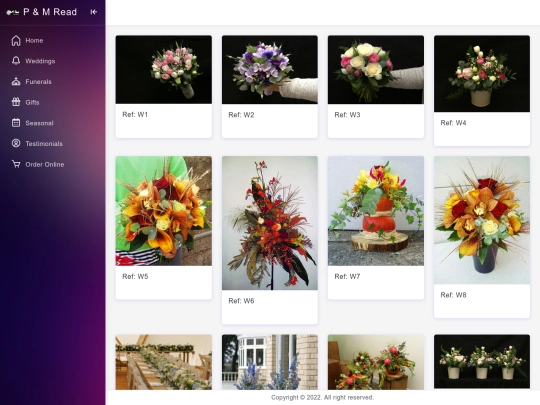540x405 pixels.
Task: Click the 'Ref: W8' label
Action: (x=453, y=295)
